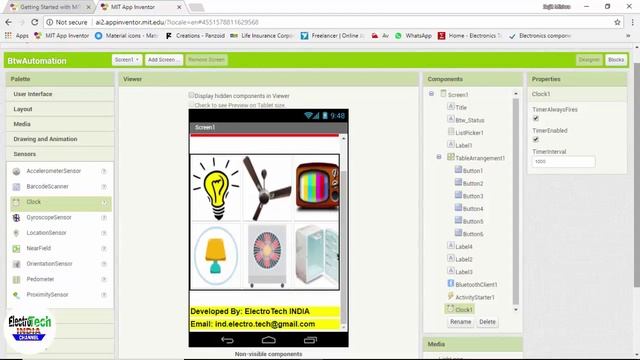The width and height of the screenshot is (640, 360).
Task: Click the AccelerometerSensor icon in the palette
Action: point(16,171)
